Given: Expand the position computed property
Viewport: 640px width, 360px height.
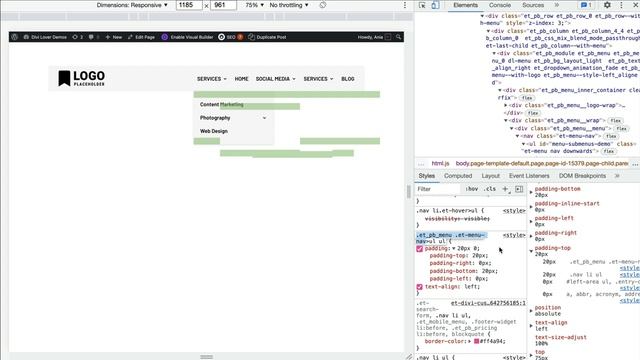Looking at the screenshot, I should [x=531, y=311].
